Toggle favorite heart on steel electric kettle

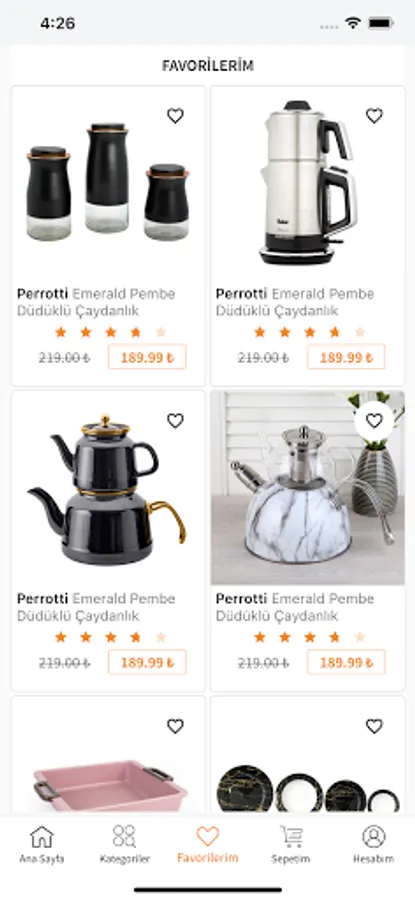pyautogui.click(x=374, y=116)
